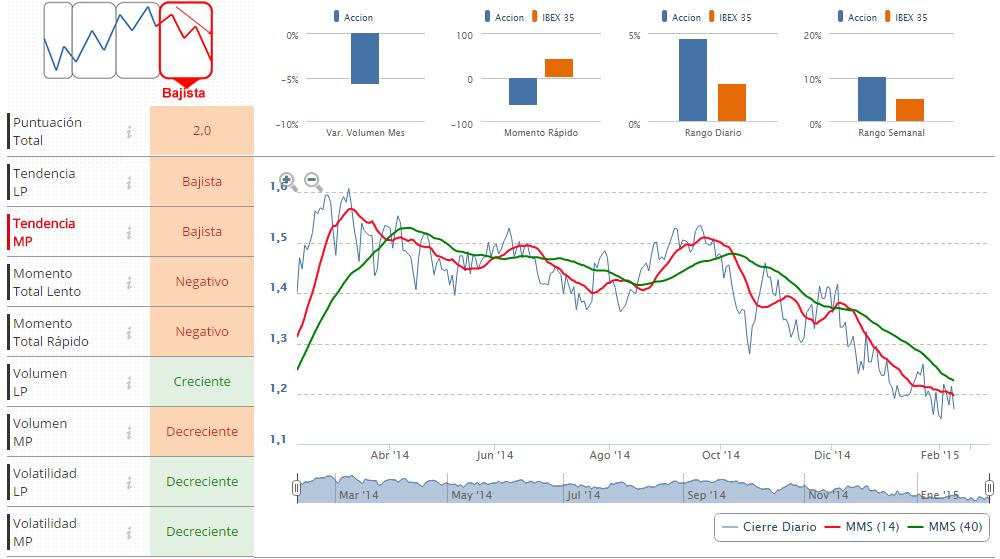Click the blue bar in Rango Diario chart
This screenshot has height=559, width=1000.
[x=693, y=80]
